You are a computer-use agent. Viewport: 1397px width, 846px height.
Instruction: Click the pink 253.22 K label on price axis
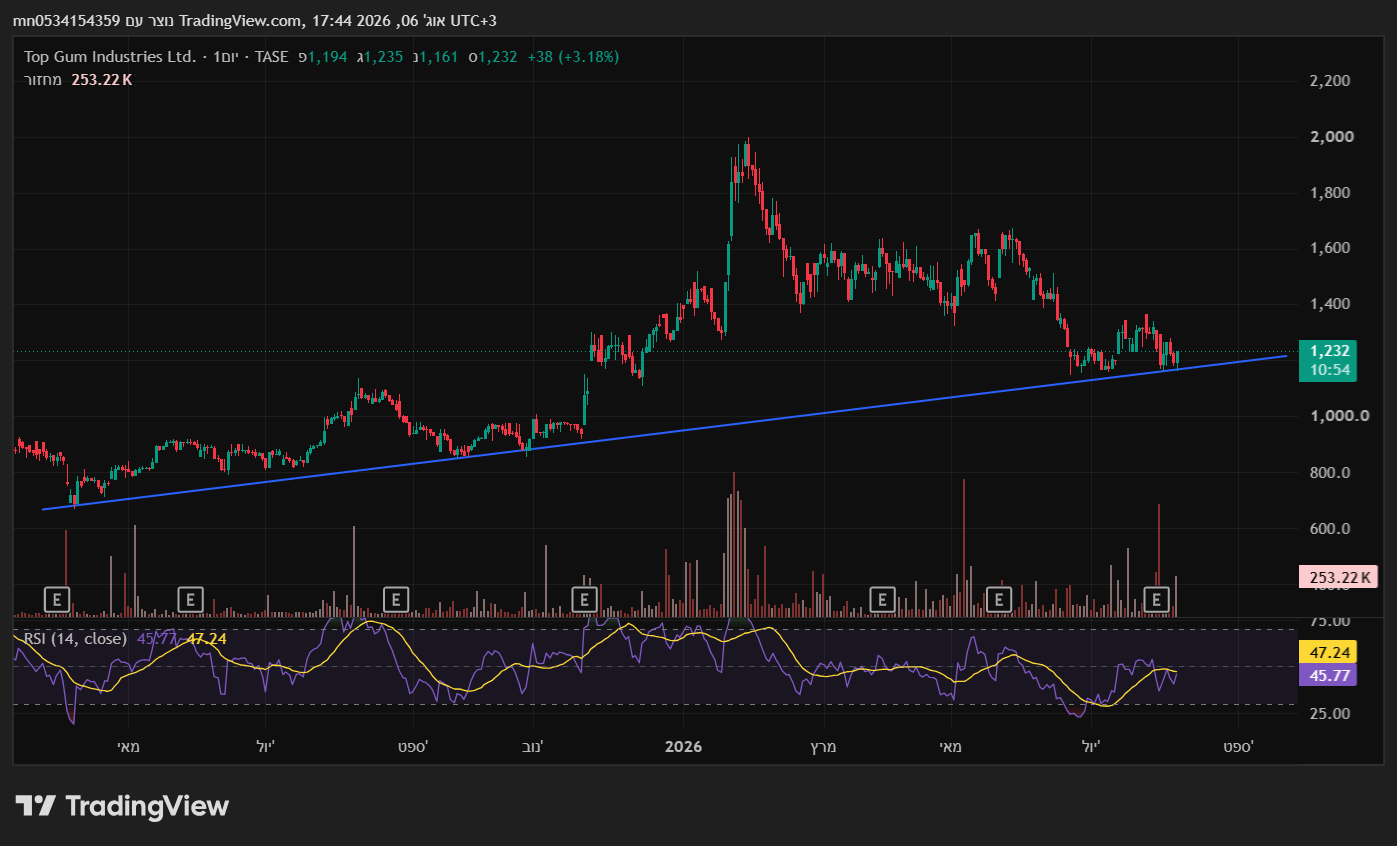tap(1339, 577)
